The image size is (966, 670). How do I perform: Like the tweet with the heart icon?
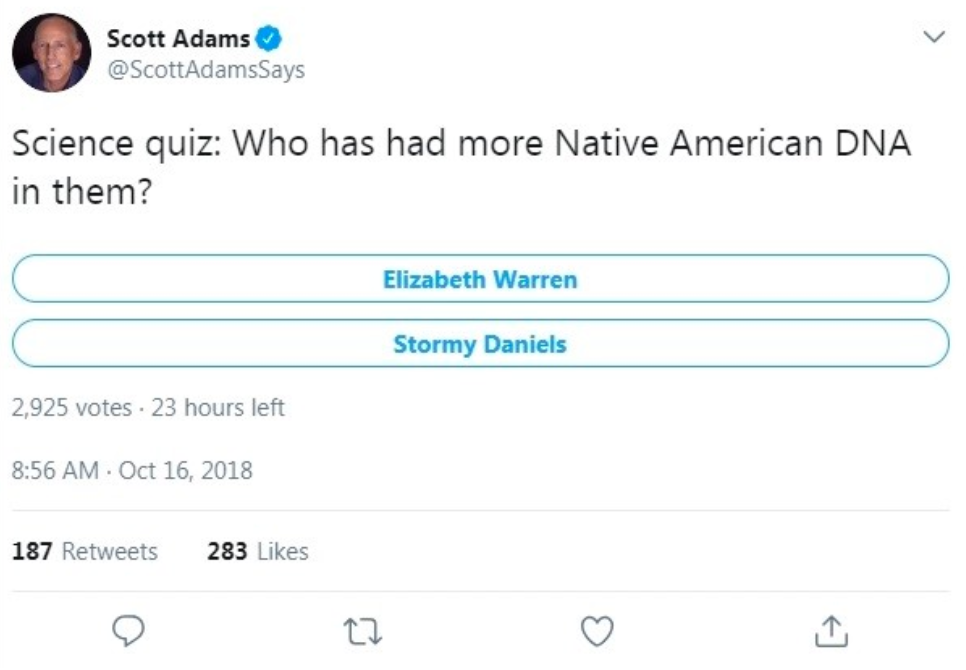[x=597, y=630]
